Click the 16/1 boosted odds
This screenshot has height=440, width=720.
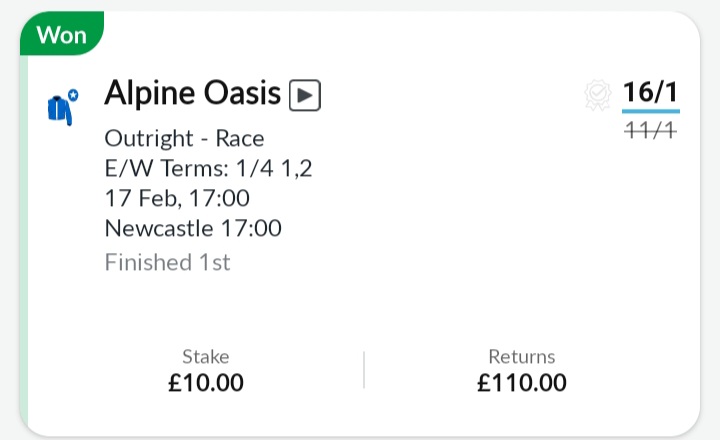[650, 92]
